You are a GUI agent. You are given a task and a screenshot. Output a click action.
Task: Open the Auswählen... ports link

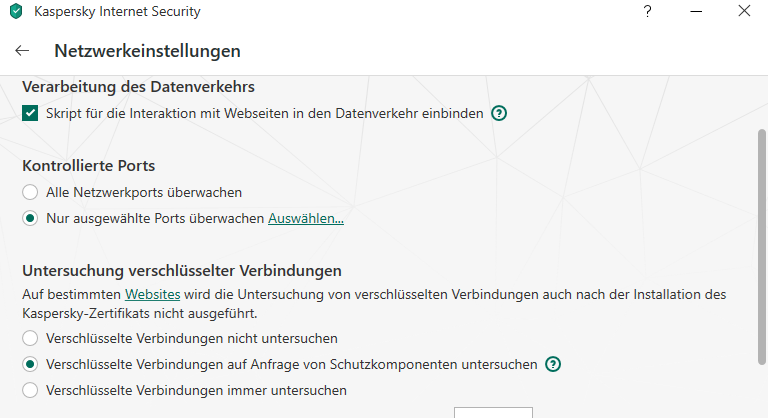(x=306, y=219)
